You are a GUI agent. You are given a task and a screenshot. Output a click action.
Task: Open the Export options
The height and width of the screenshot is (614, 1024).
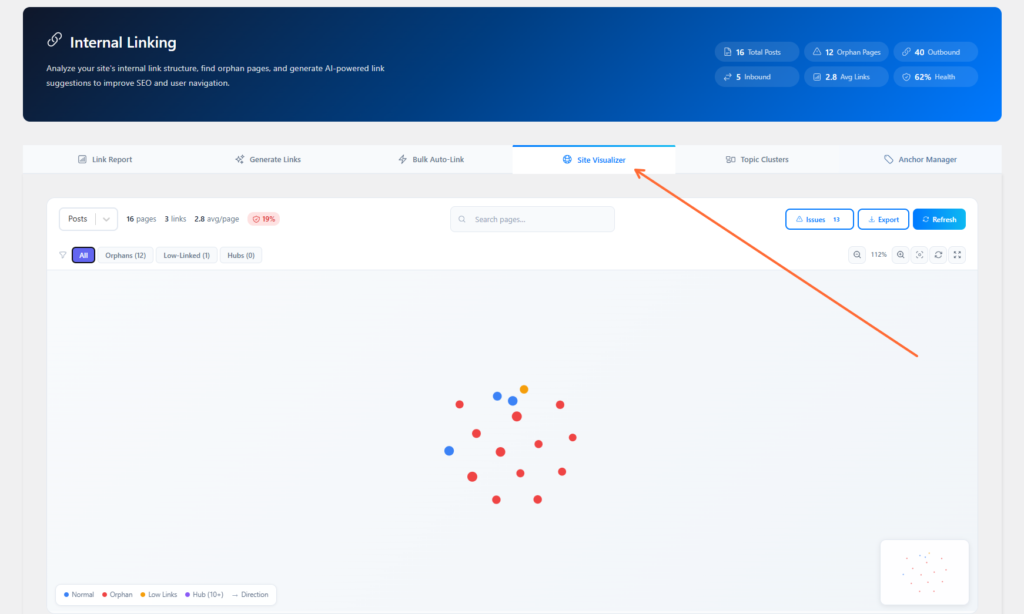click(883, 218)
